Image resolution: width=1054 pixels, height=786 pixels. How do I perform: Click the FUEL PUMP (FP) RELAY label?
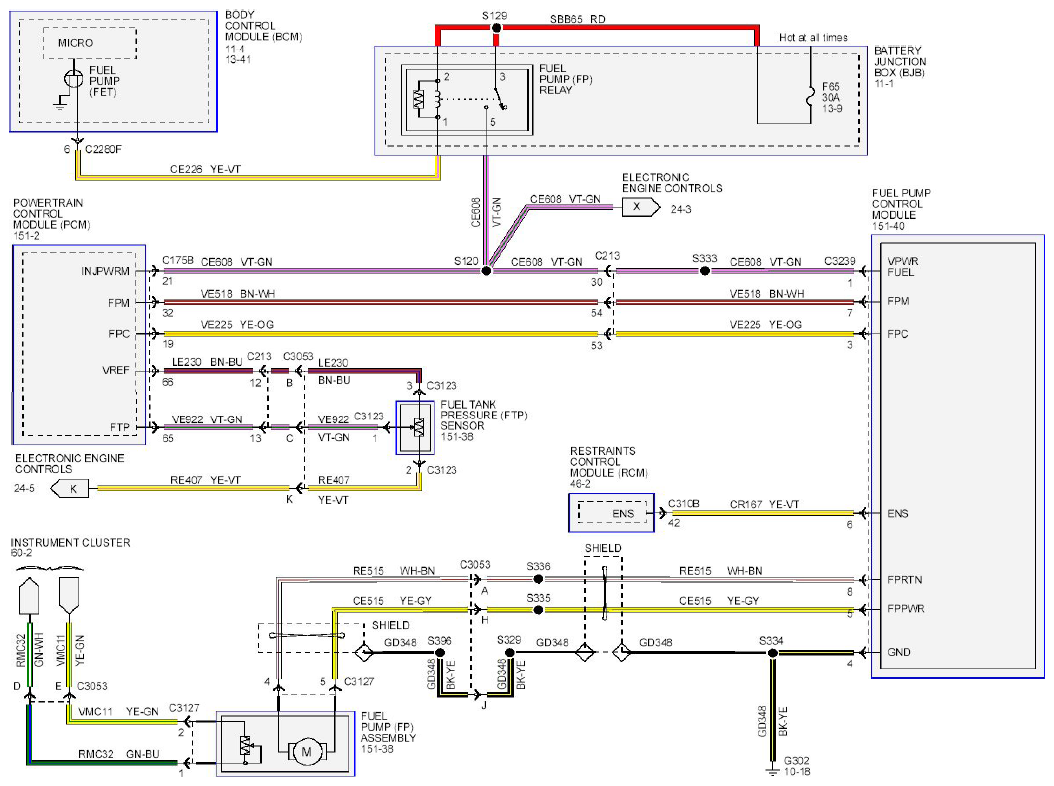click(565, 79)
